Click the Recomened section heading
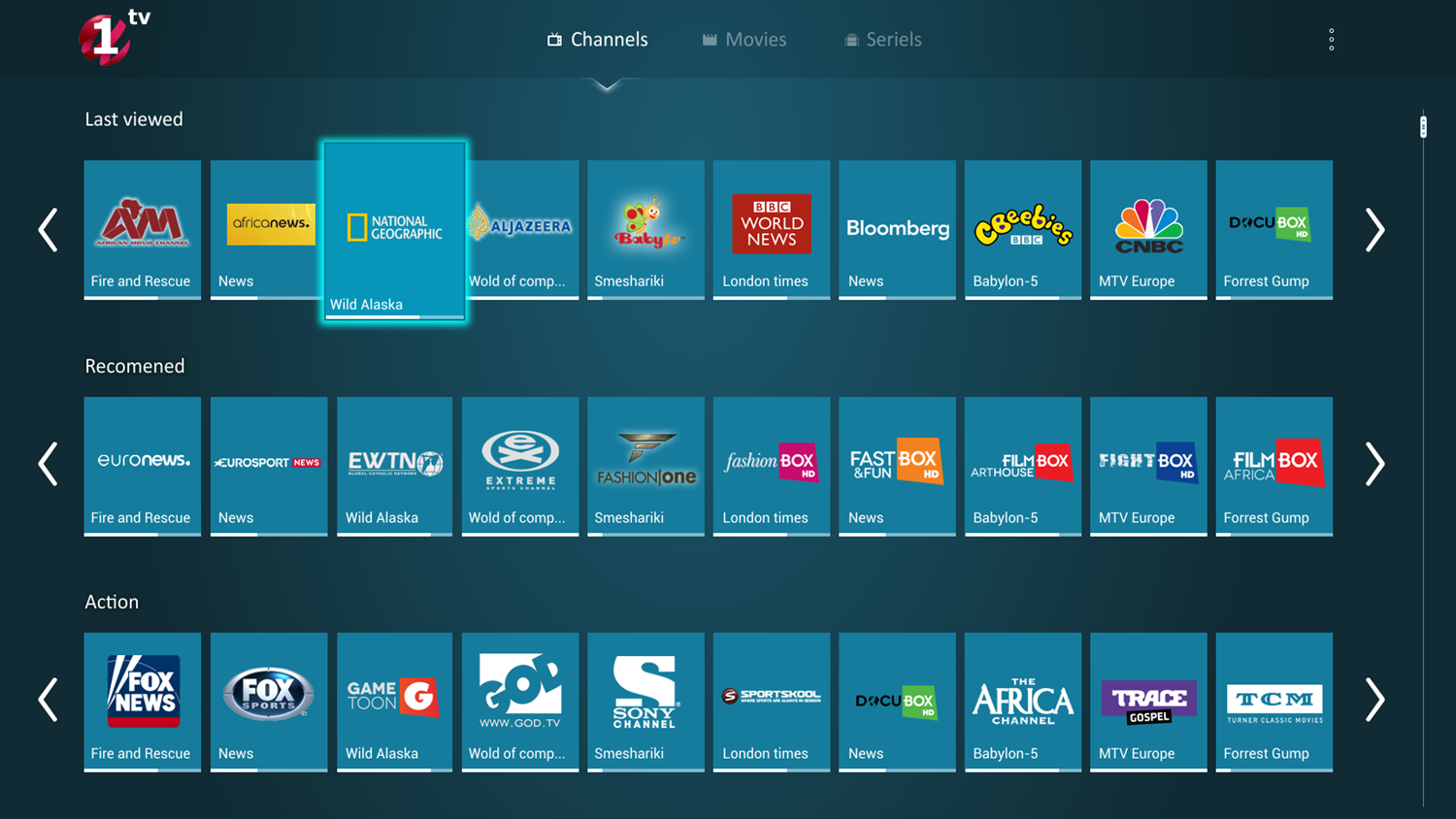The height and width of the screenshot is (819, 1456). tap(135, 366)
